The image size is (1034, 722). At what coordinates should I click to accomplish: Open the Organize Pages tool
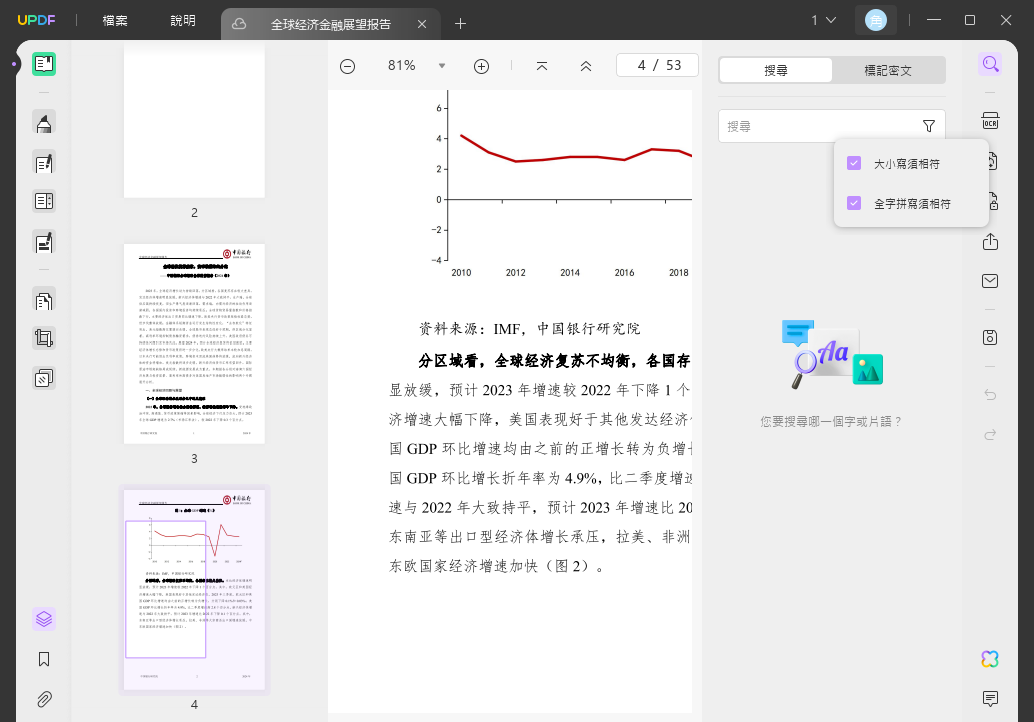point(44,301)
